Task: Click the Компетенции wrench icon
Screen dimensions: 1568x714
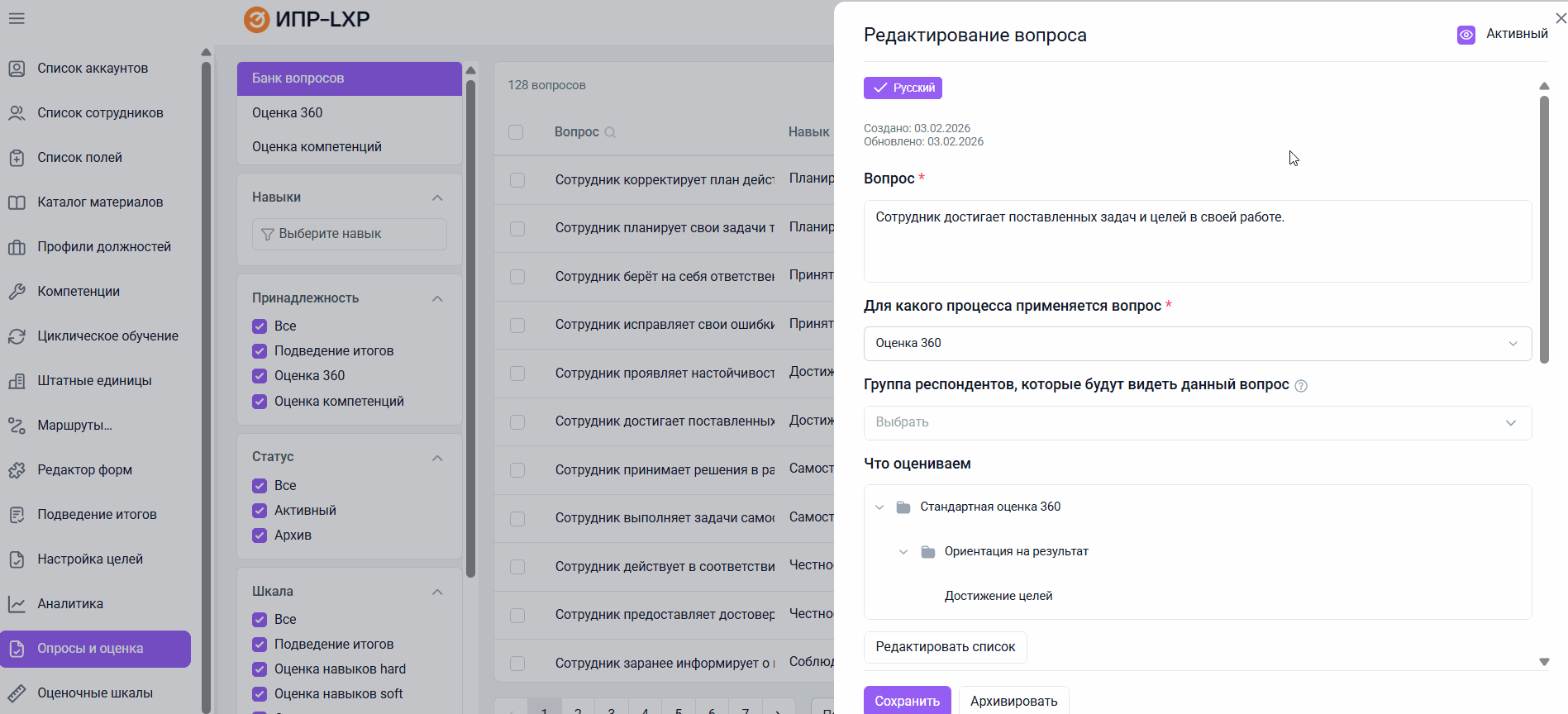Action: pyautogui.click(x=17, y=292)
